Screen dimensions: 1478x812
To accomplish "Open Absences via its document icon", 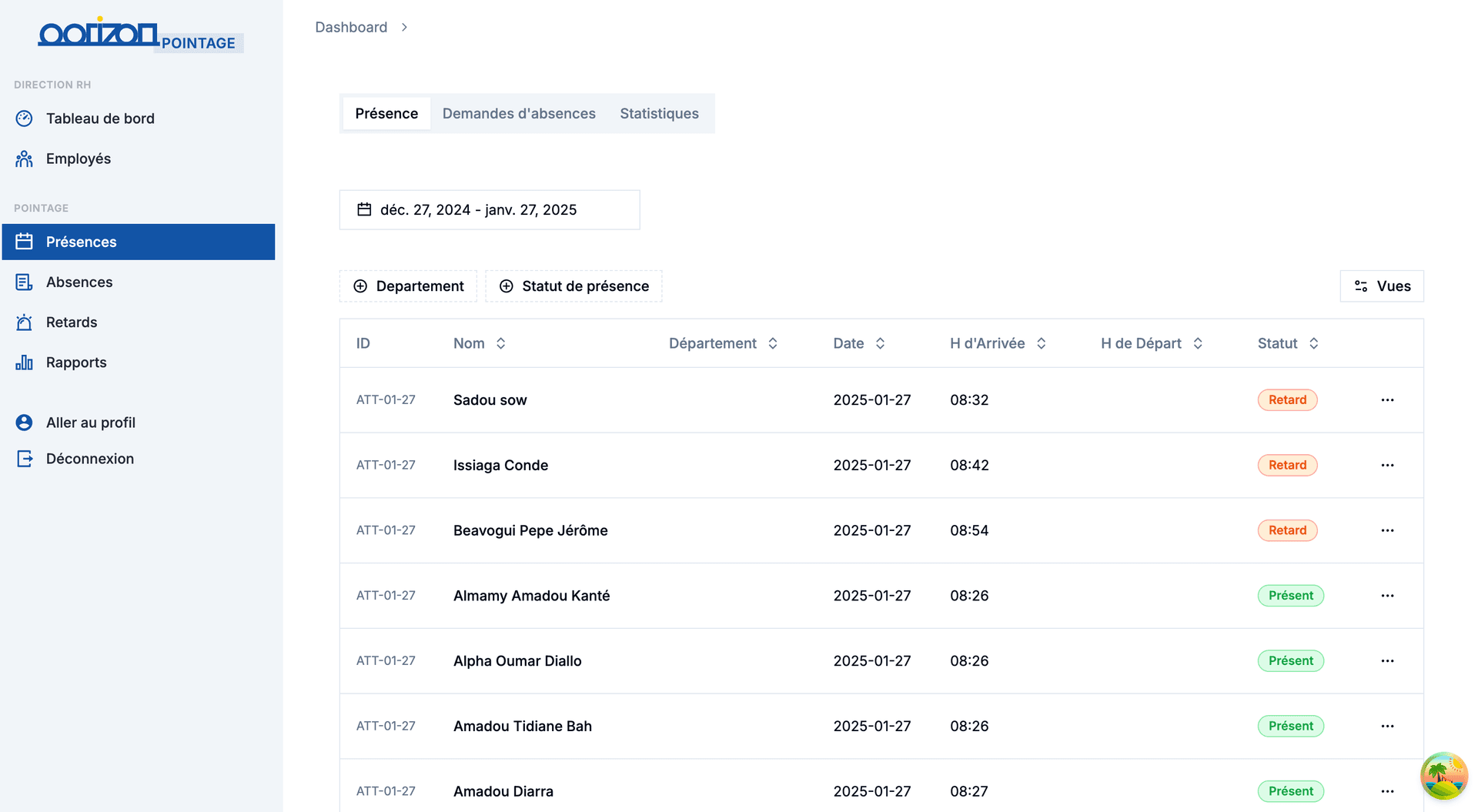I will click(x=24, y=282).
